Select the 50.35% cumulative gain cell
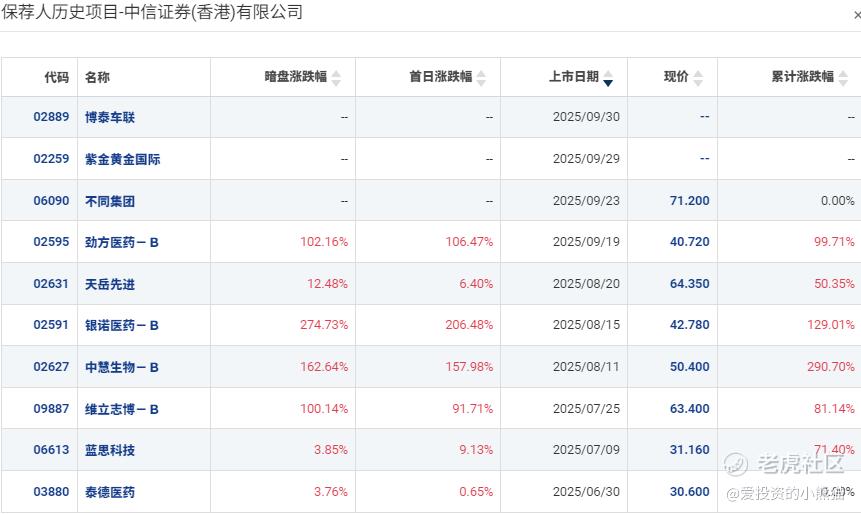This screenshot has height=514, width=861. coord(834,284)
